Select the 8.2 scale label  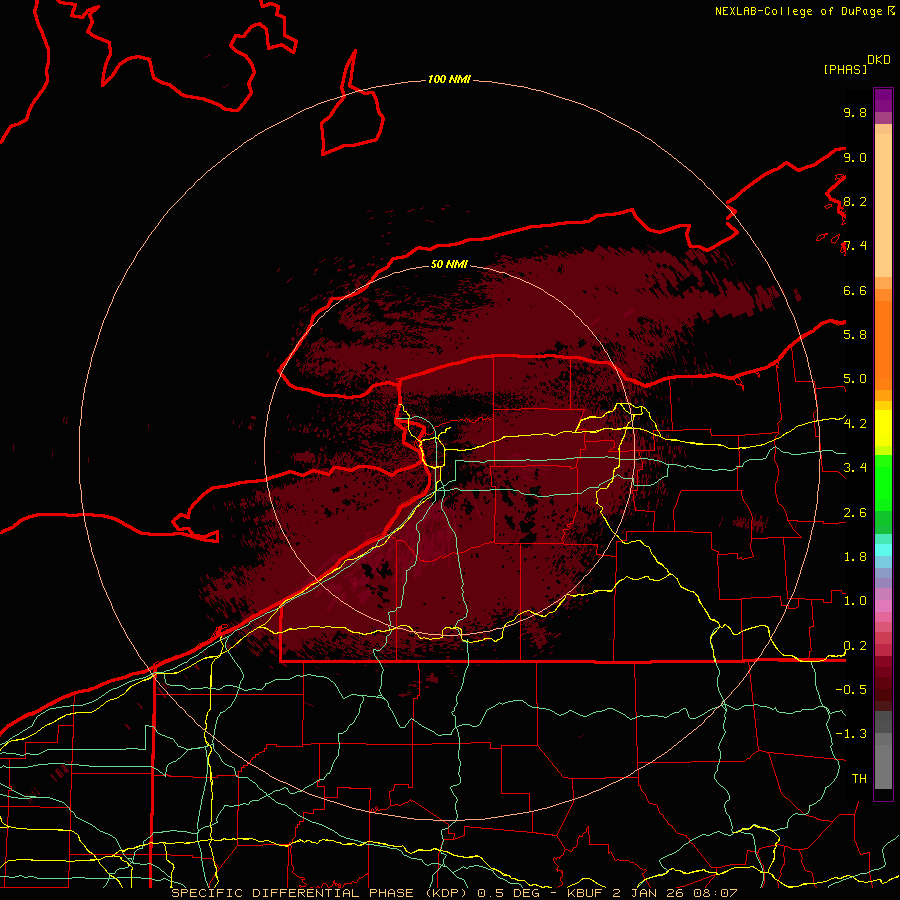[855, 201]
